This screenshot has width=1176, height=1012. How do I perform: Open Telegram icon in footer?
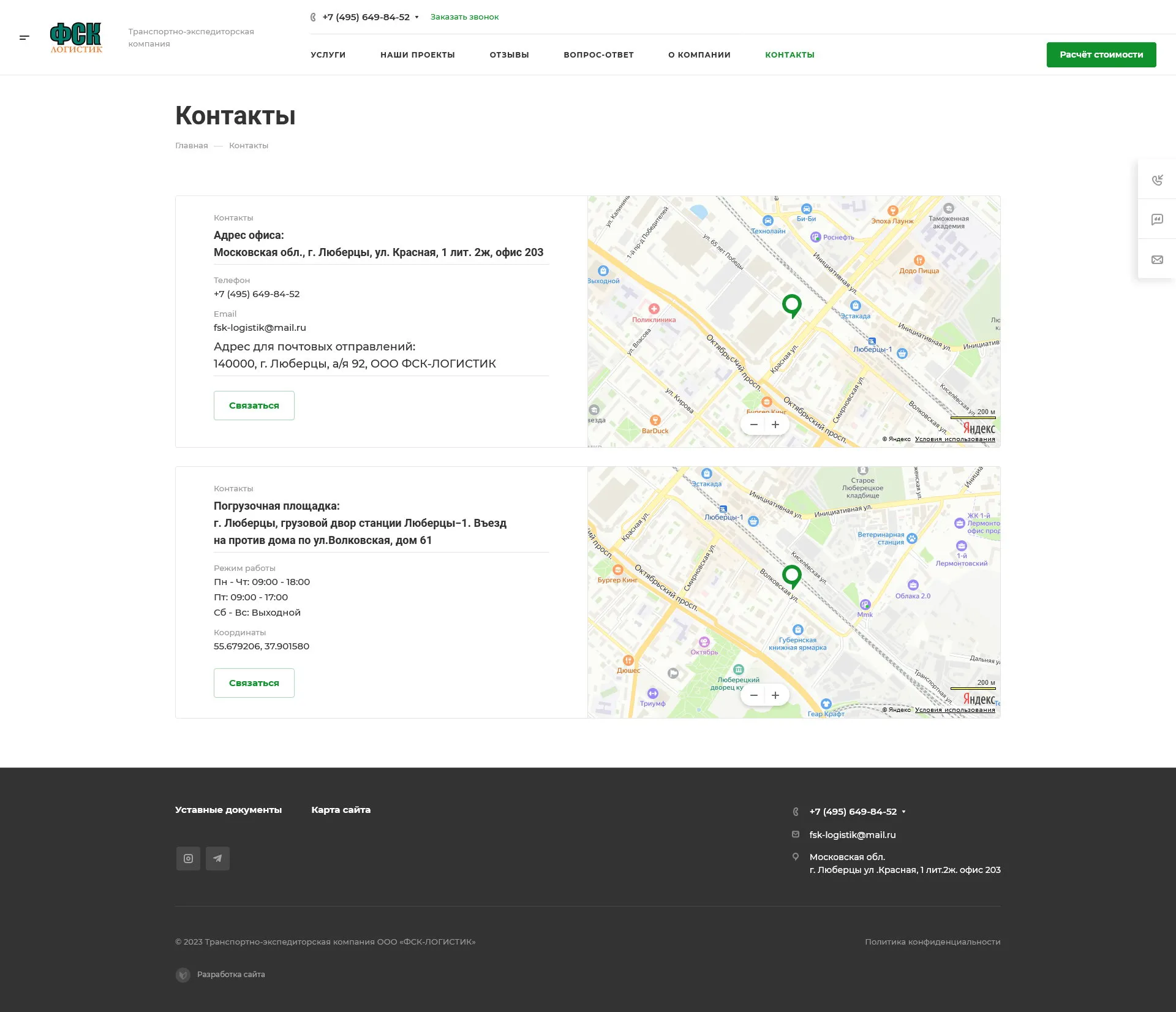tap(217, 858)
